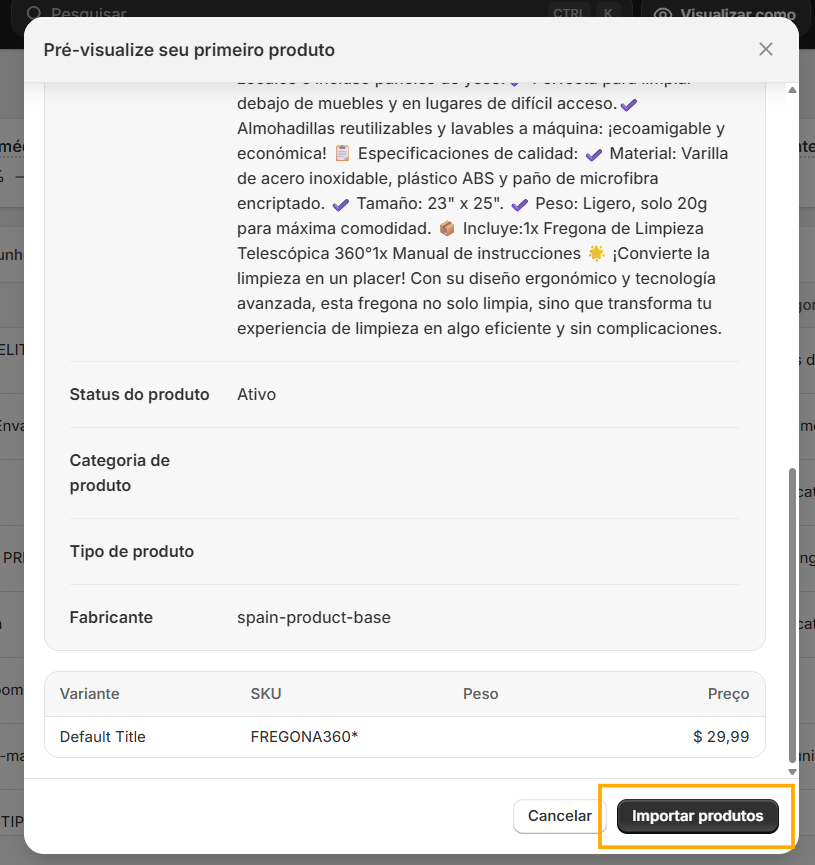
Task: Select the Default Title variant row
Action: pyautogui.click(x=404, y=737)
